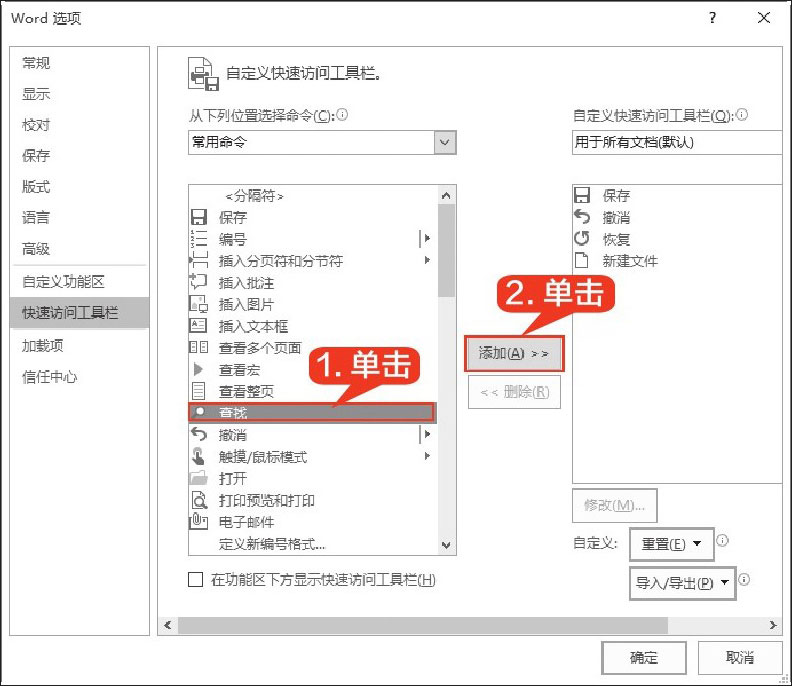792x686 pixels.
Task: Select the 快速访问工具栏 category
Action: point(79,313)
